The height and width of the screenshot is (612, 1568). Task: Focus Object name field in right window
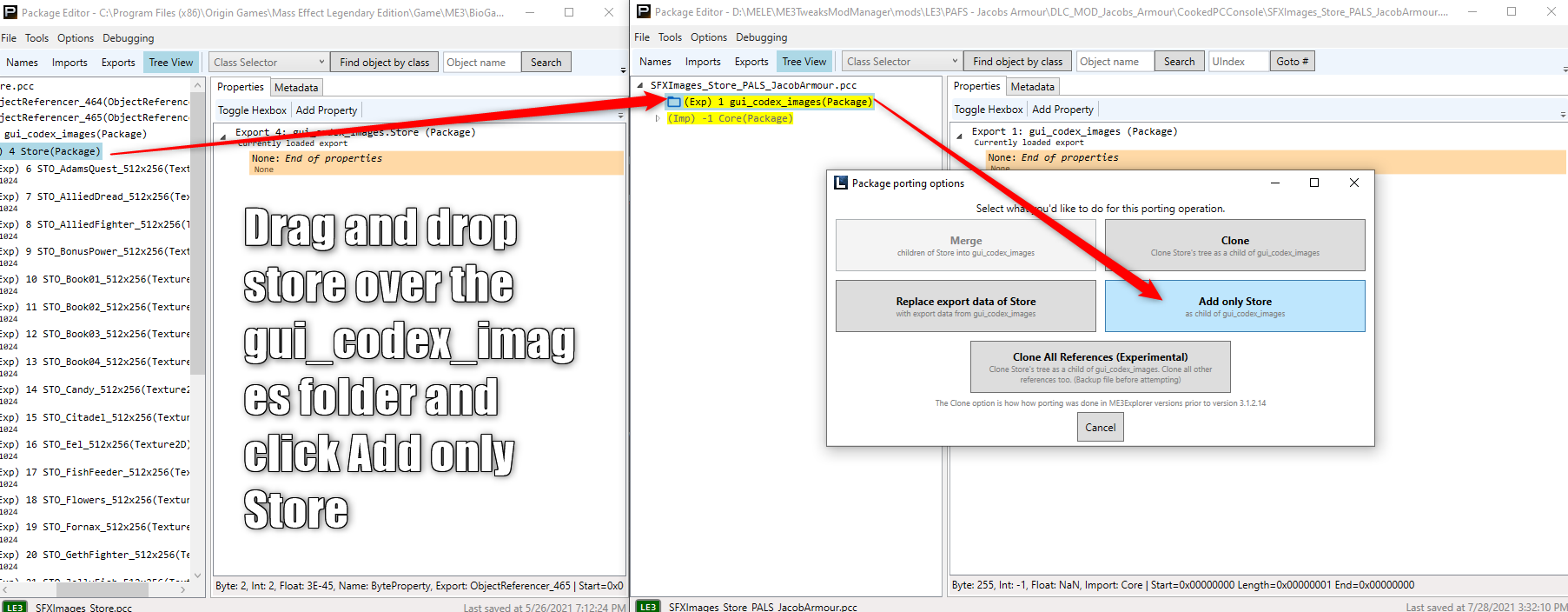(x=1115, y=62)
